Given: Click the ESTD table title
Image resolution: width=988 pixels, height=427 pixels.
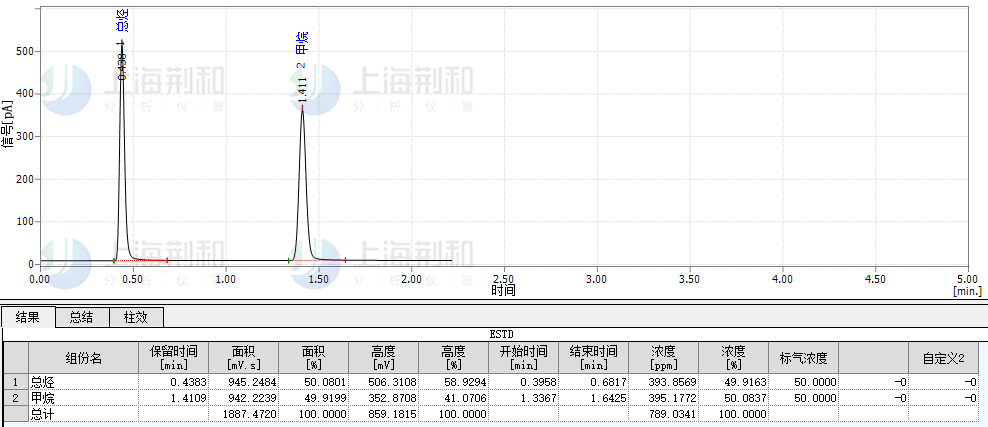Looking at the screenshot, I should tap(502, 334).
